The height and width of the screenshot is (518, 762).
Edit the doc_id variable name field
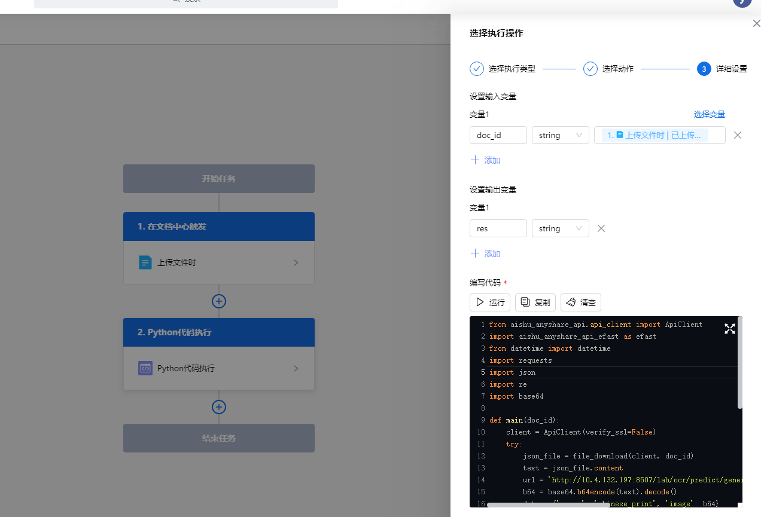pyautogui.click(x=498, y=135)
